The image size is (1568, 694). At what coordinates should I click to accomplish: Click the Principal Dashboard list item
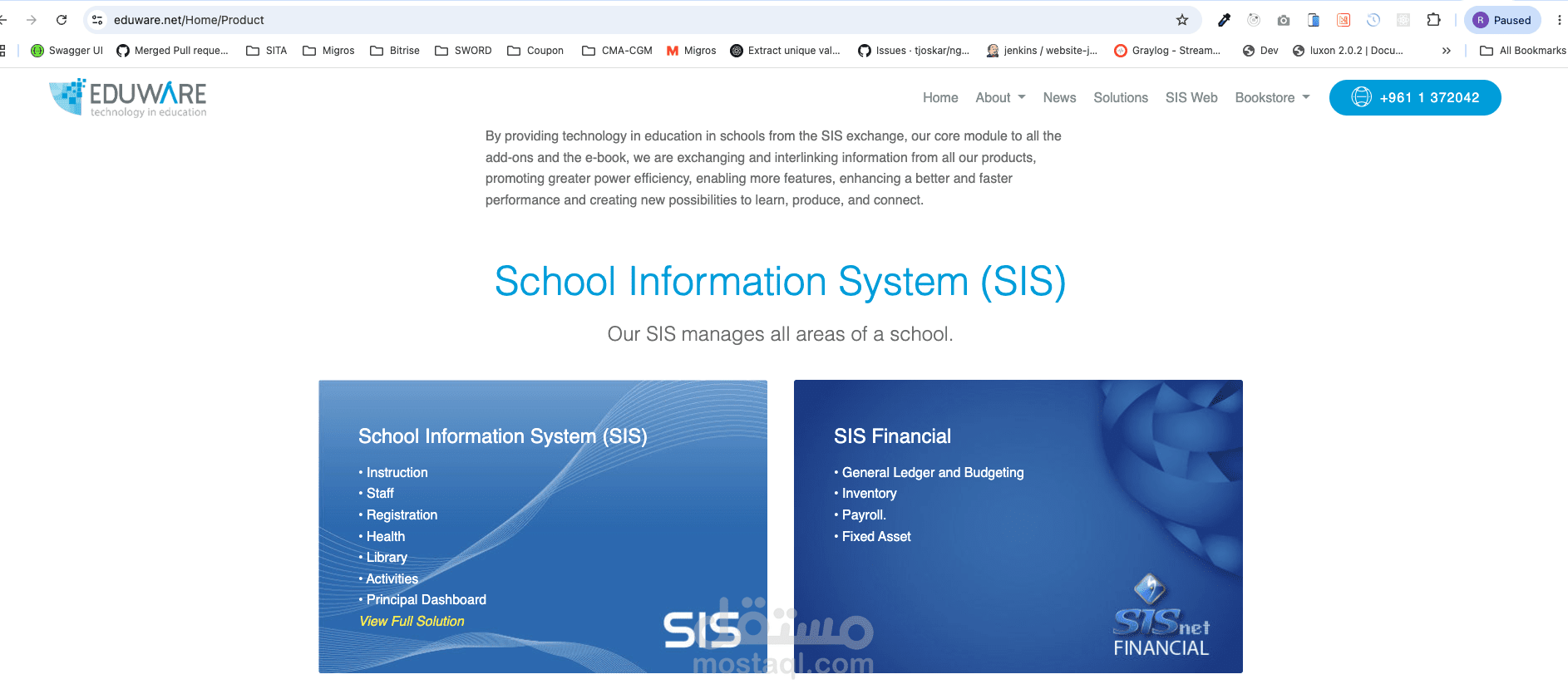pyautogui.click(x=422, y=599)
